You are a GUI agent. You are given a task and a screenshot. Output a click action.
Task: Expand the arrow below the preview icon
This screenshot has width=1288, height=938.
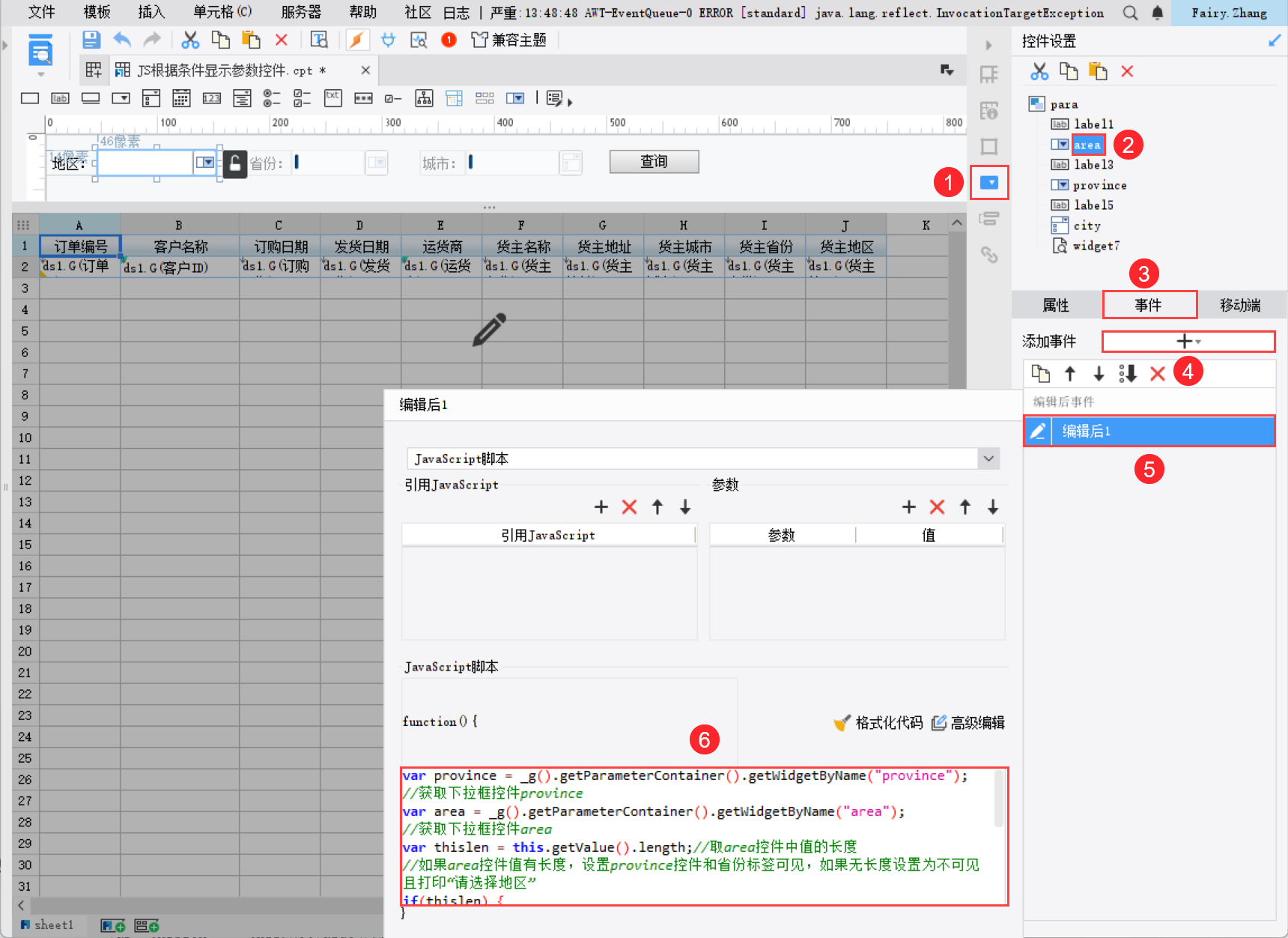[x=40, y=74]
